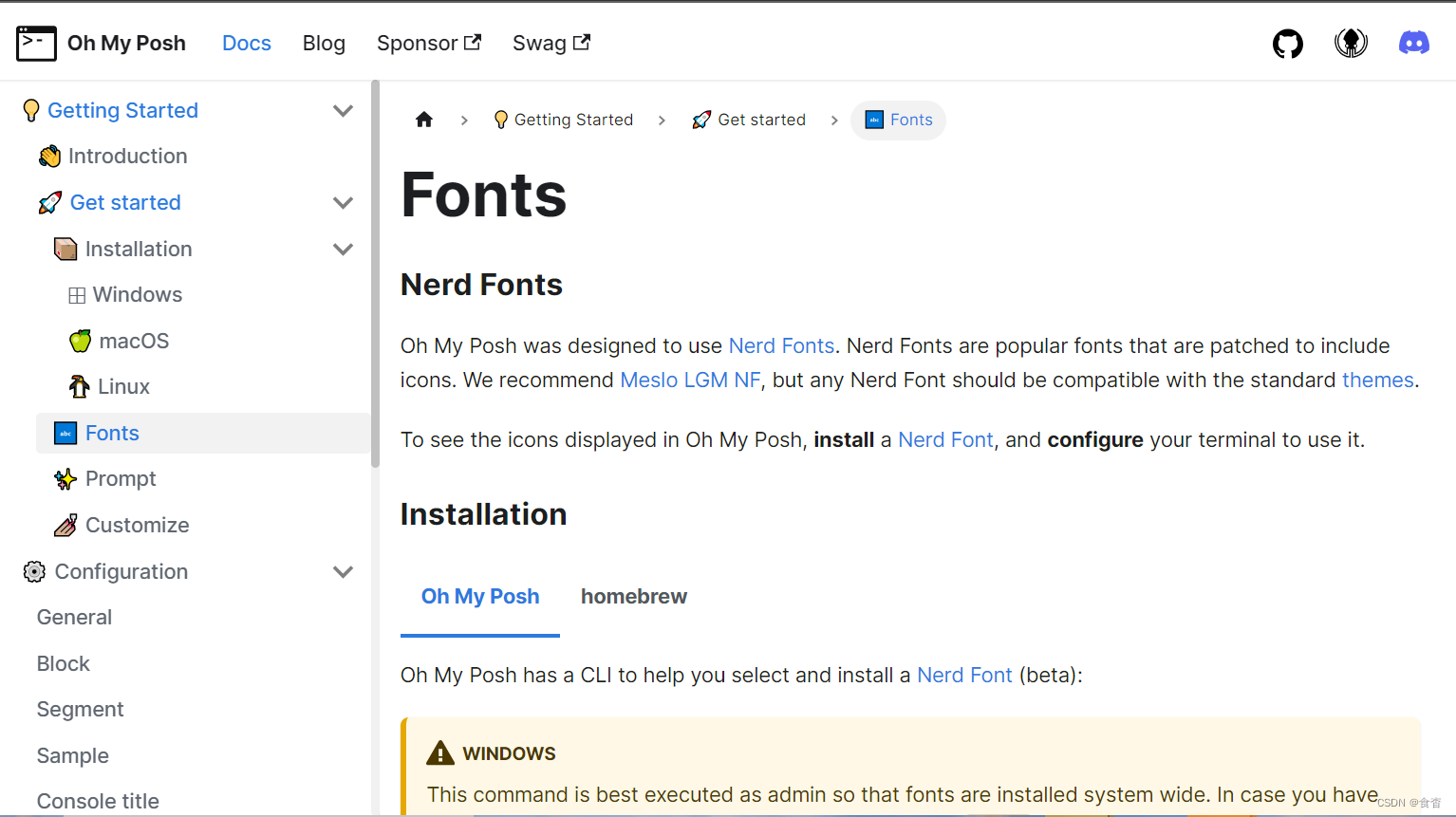Viewport: 1456px width, 817px height.
Task: Click the abc icon in Fonts breadcrumb
Action: [874, 120]
